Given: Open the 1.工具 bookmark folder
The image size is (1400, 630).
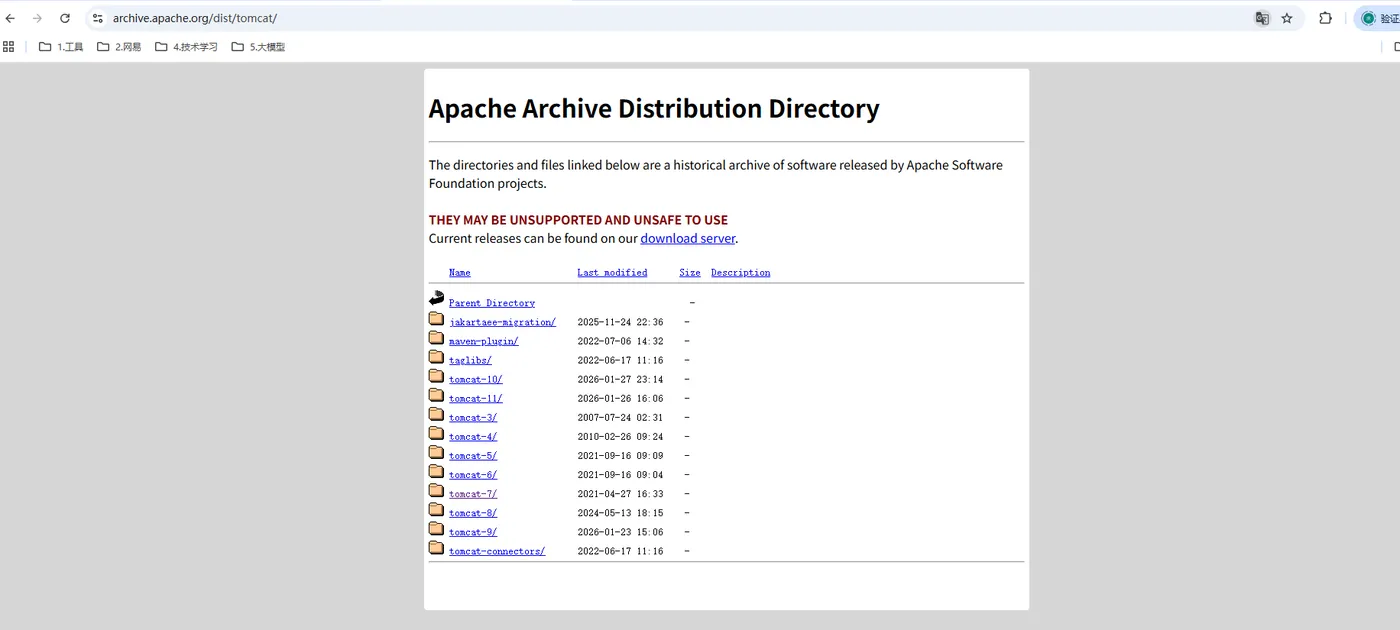Looking at the screenshot, I should (61, 46).
